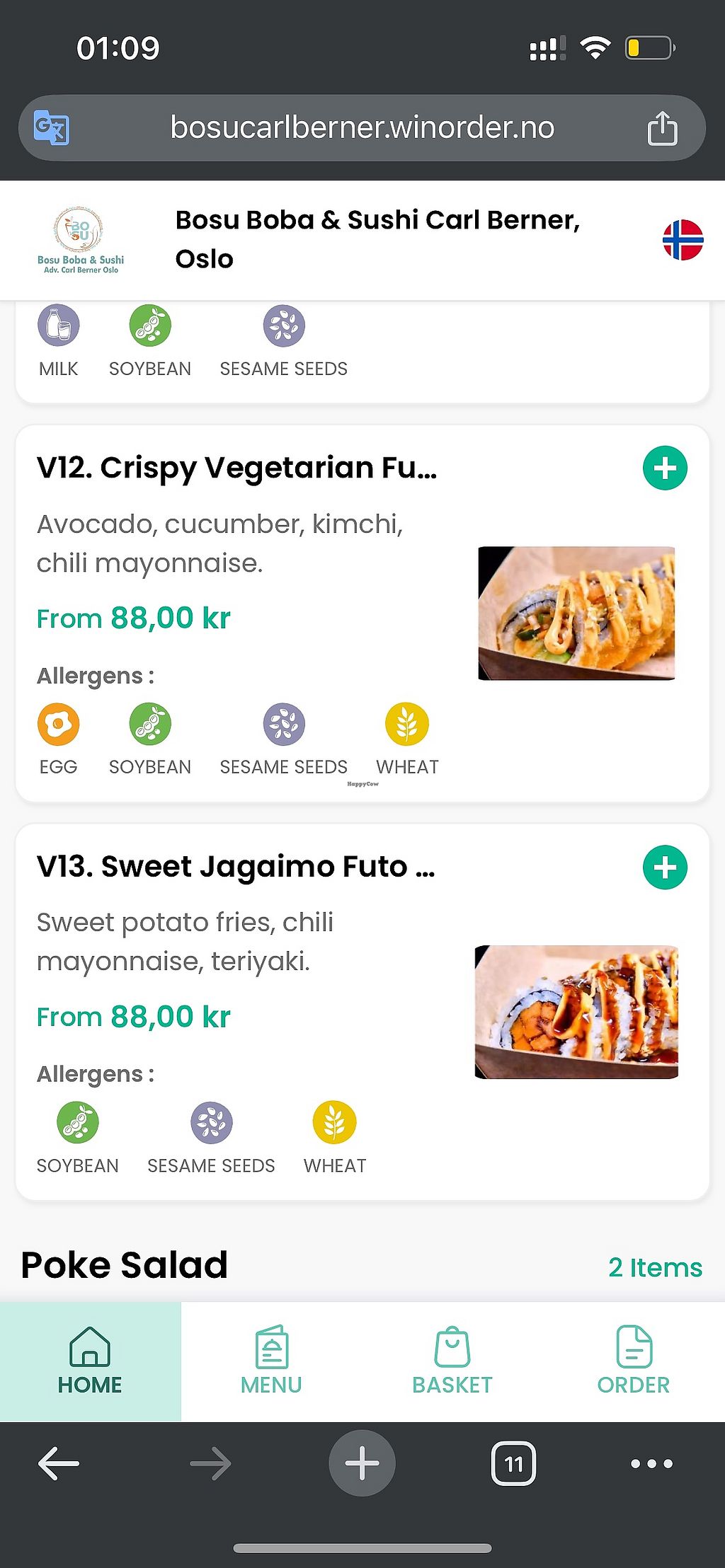725x1568 pixels.
Task: Open the Google Translate page icon
Action: coord(52,128)
